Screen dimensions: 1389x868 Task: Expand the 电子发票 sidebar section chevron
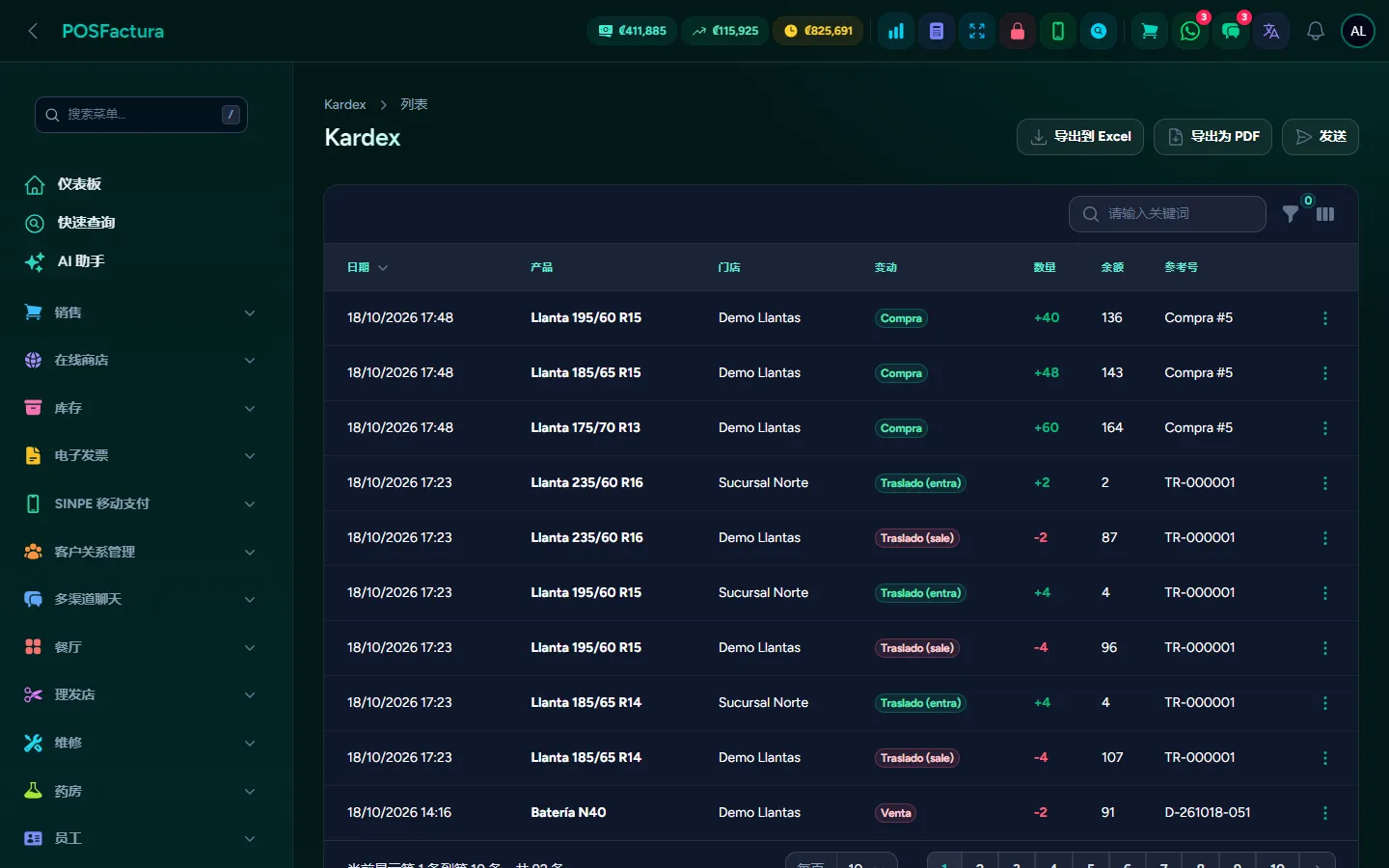(x=250, y=456)
